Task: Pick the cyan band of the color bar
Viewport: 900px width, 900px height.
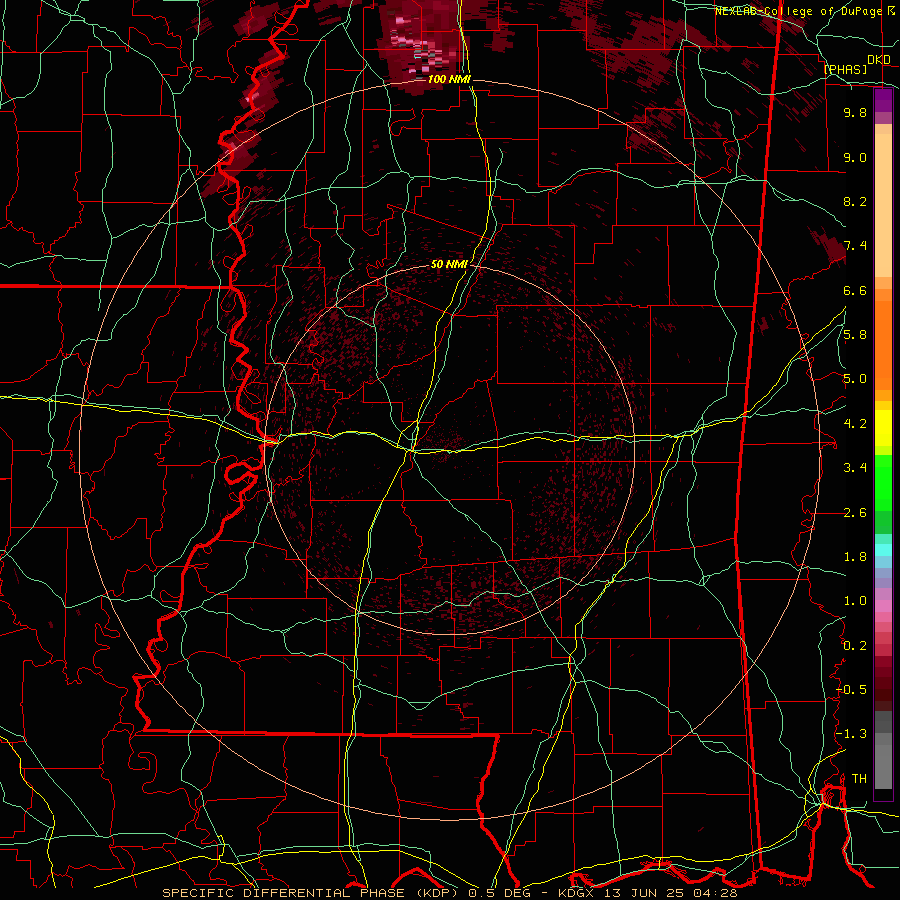Action: (x=883, y=550)
